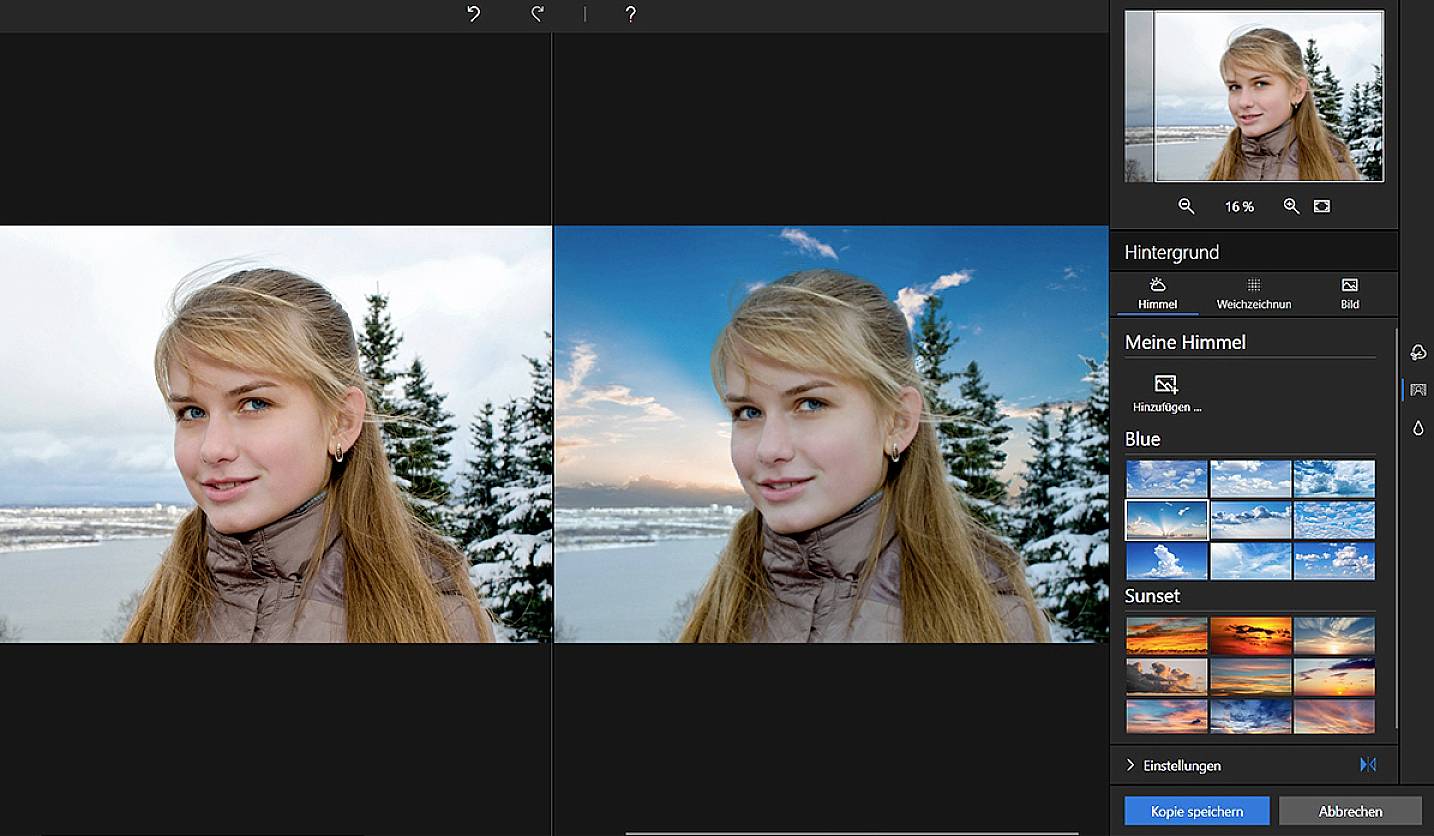
Task: Click the Redo icon in the top toolbar
Action: pos(537,14)
